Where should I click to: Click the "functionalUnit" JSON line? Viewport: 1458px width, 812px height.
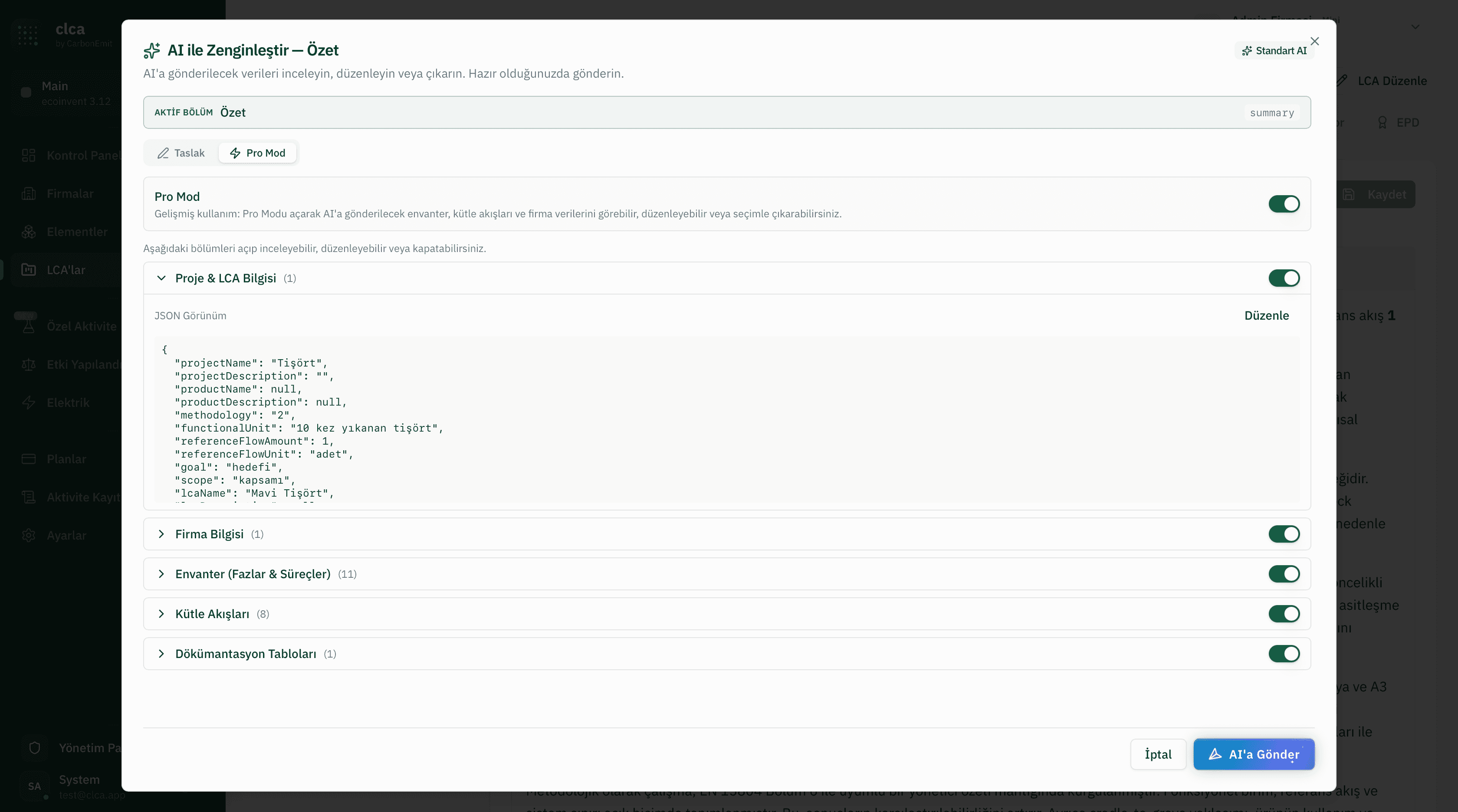pos(309,428)
